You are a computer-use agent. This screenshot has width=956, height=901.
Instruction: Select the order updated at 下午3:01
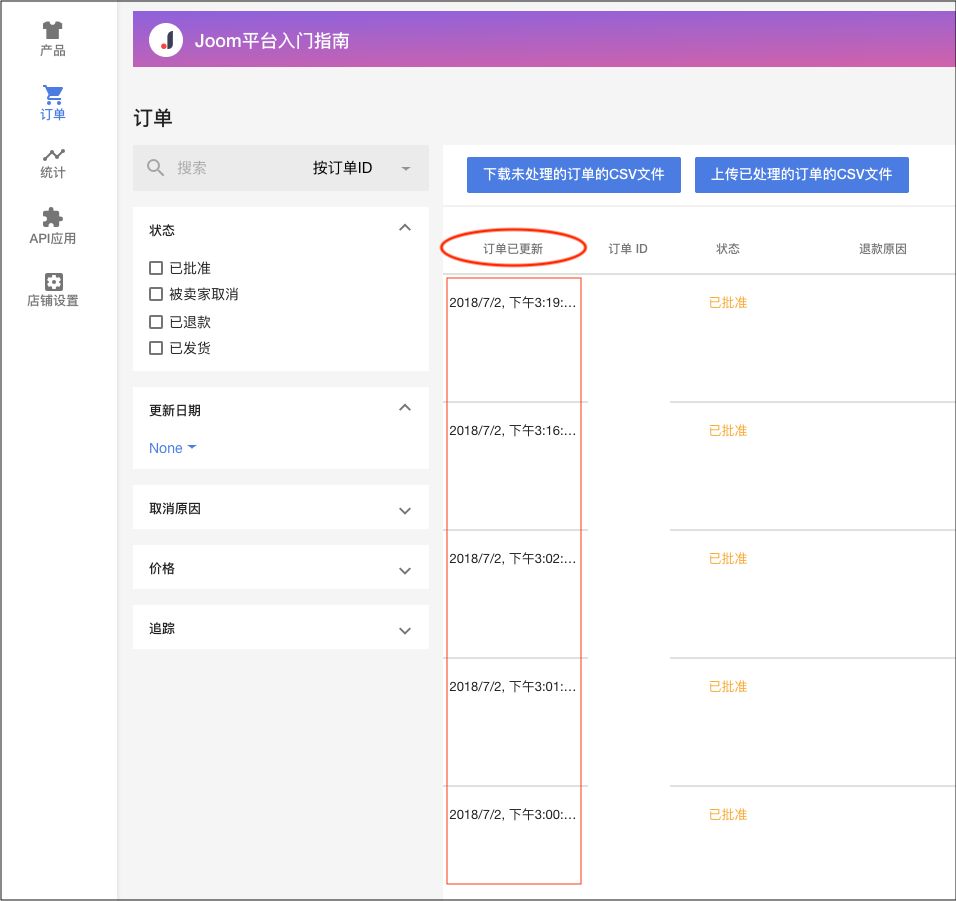[513, 686]
